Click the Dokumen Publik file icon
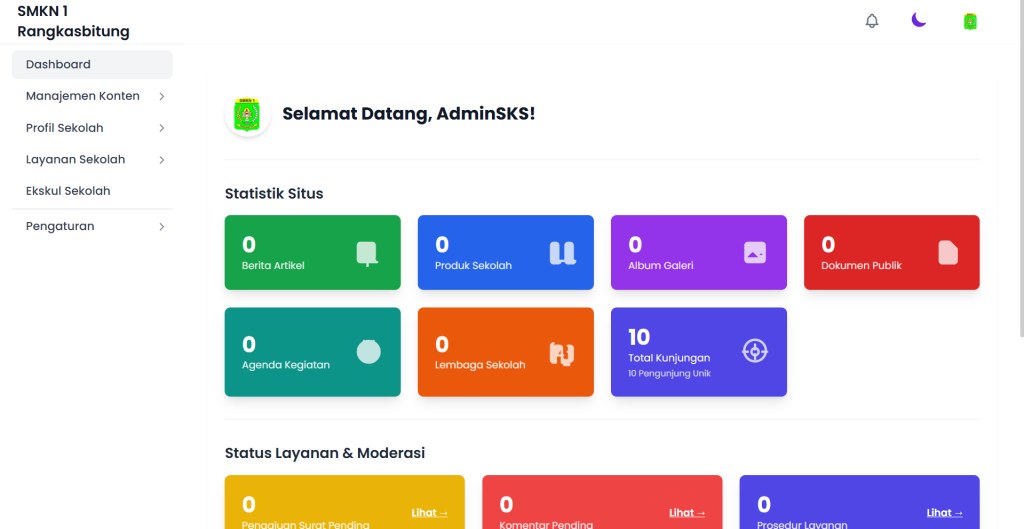The height and width of the screenshot is (529, 1024). (948, 253)
